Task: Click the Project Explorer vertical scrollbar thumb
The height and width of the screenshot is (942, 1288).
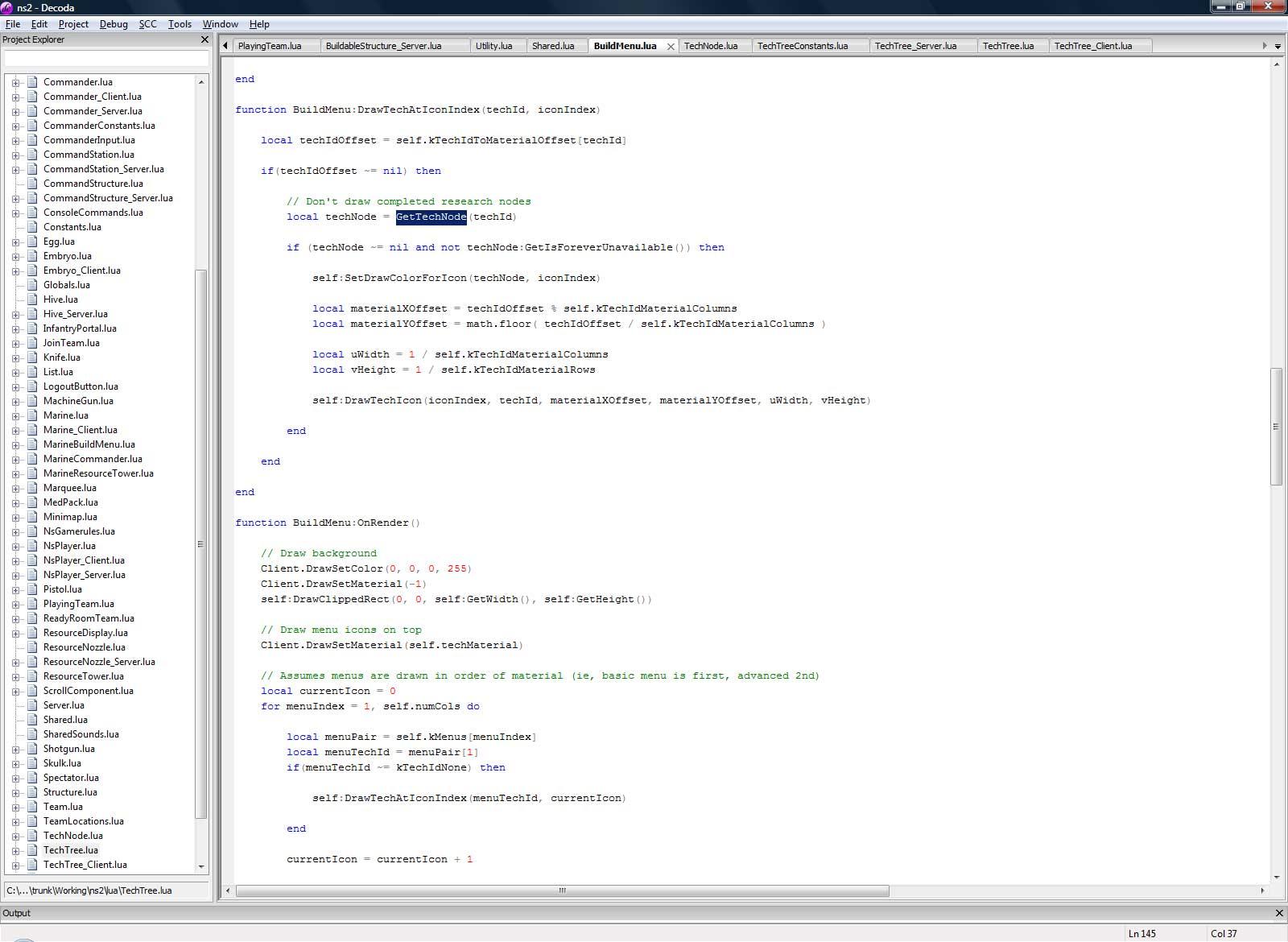Action: point(201,544)
